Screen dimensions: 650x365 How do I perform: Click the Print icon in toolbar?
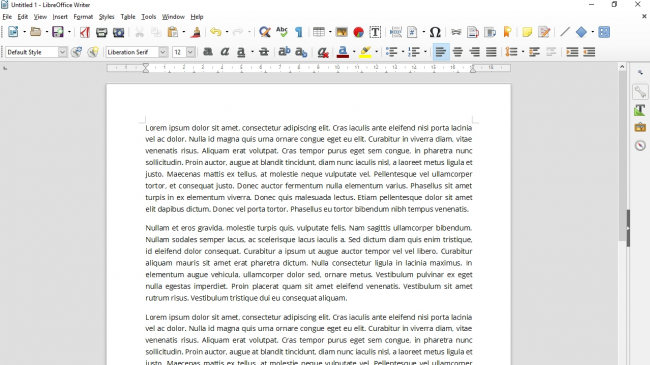pos(102,32)
